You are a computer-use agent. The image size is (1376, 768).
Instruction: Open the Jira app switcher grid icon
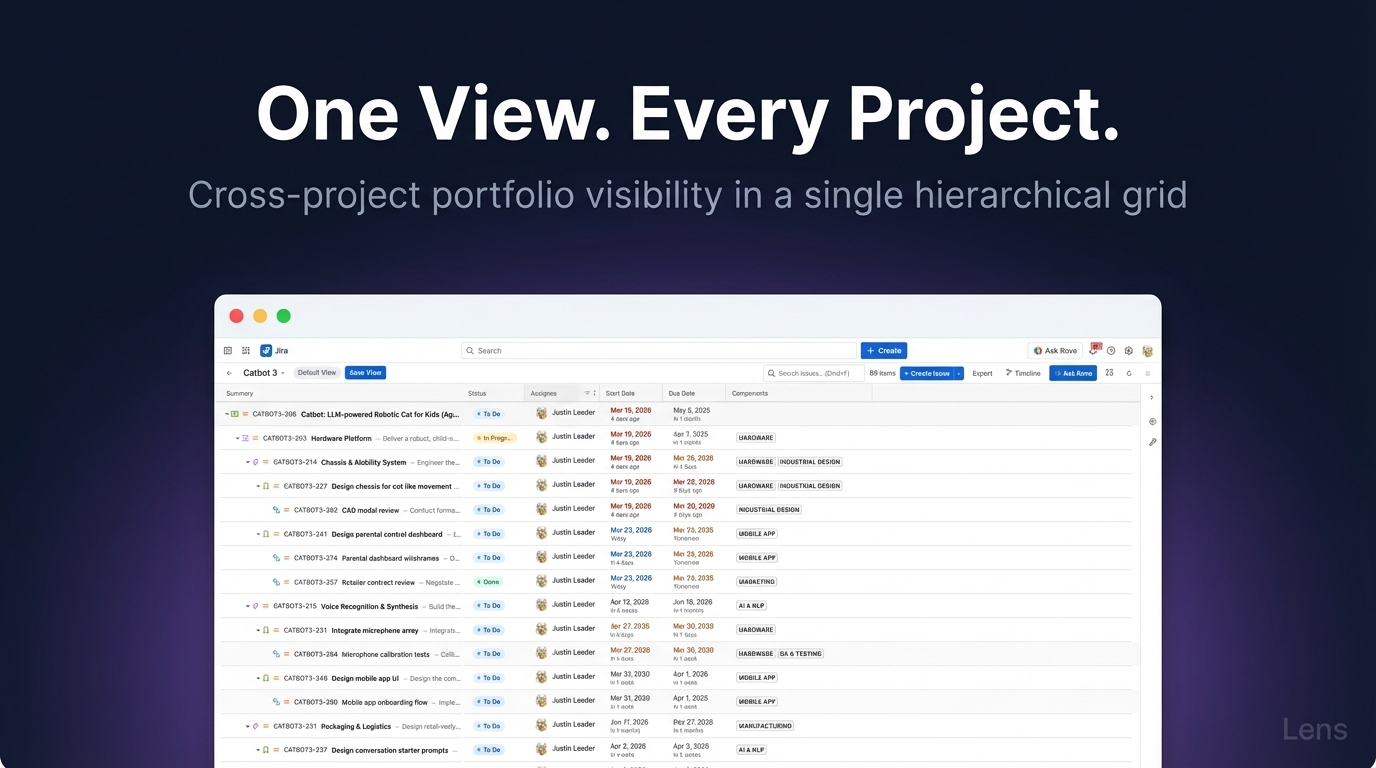tap(246, 350)
